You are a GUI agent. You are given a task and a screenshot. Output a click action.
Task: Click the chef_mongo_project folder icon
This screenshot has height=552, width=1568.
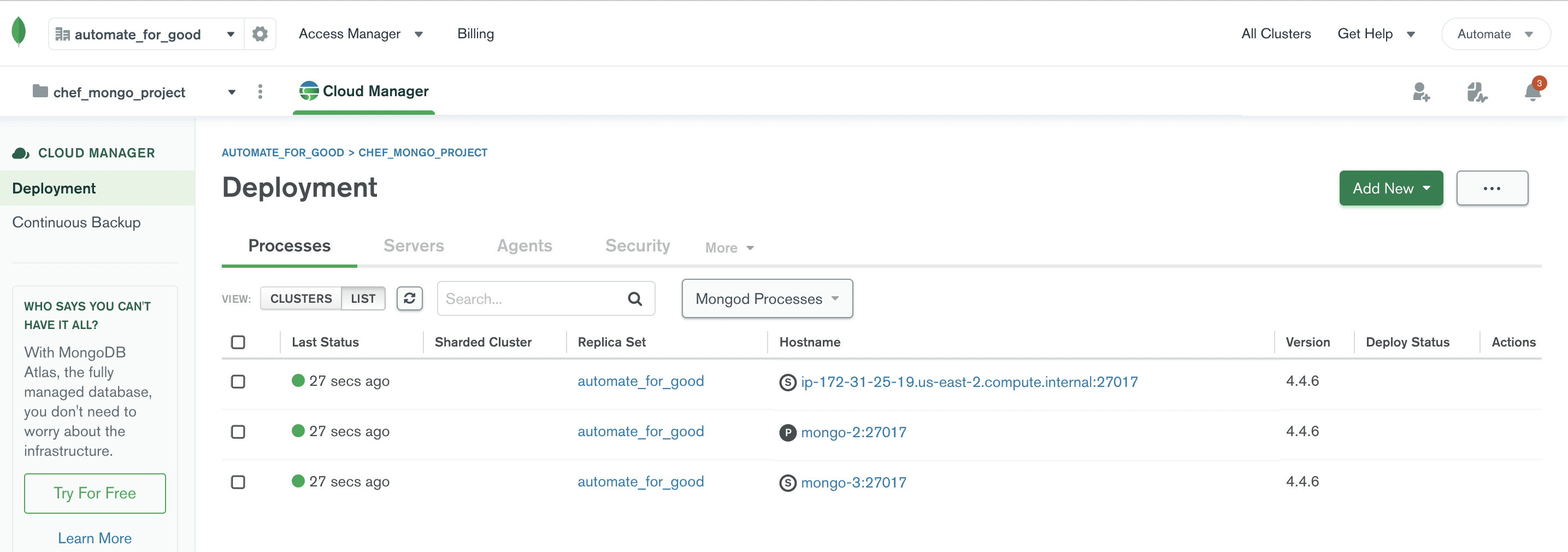tap(40, 91)
